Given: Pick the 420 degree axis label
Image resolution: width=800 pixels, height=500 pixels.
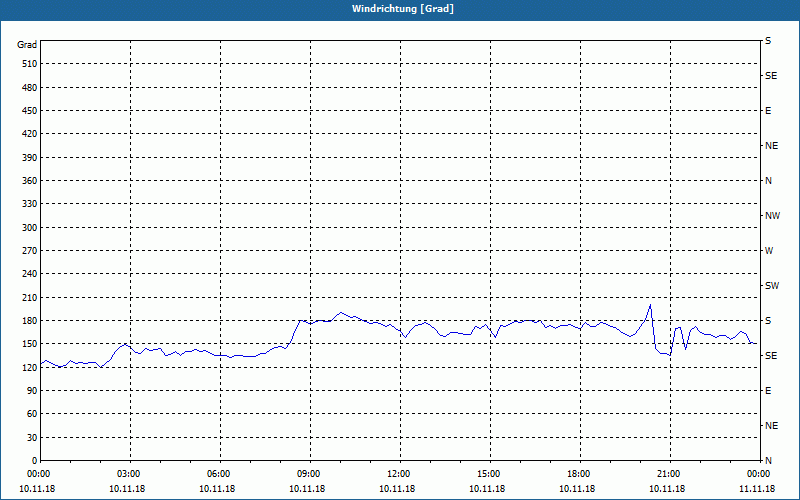Looking at the screenshot, I should point(30,134).
